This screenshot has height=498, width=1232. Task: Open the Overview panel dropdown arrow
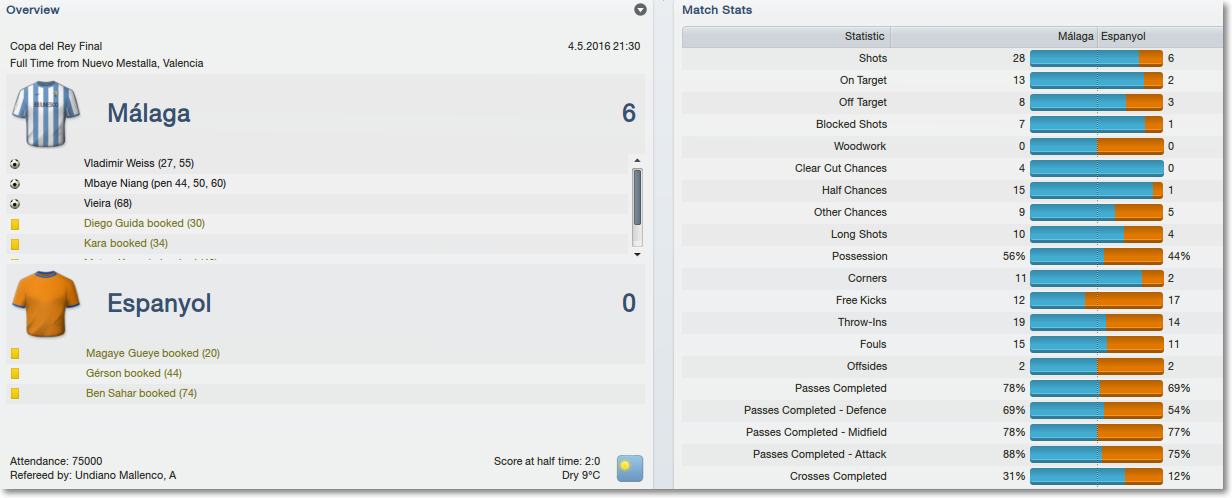[x=641, y=10]
